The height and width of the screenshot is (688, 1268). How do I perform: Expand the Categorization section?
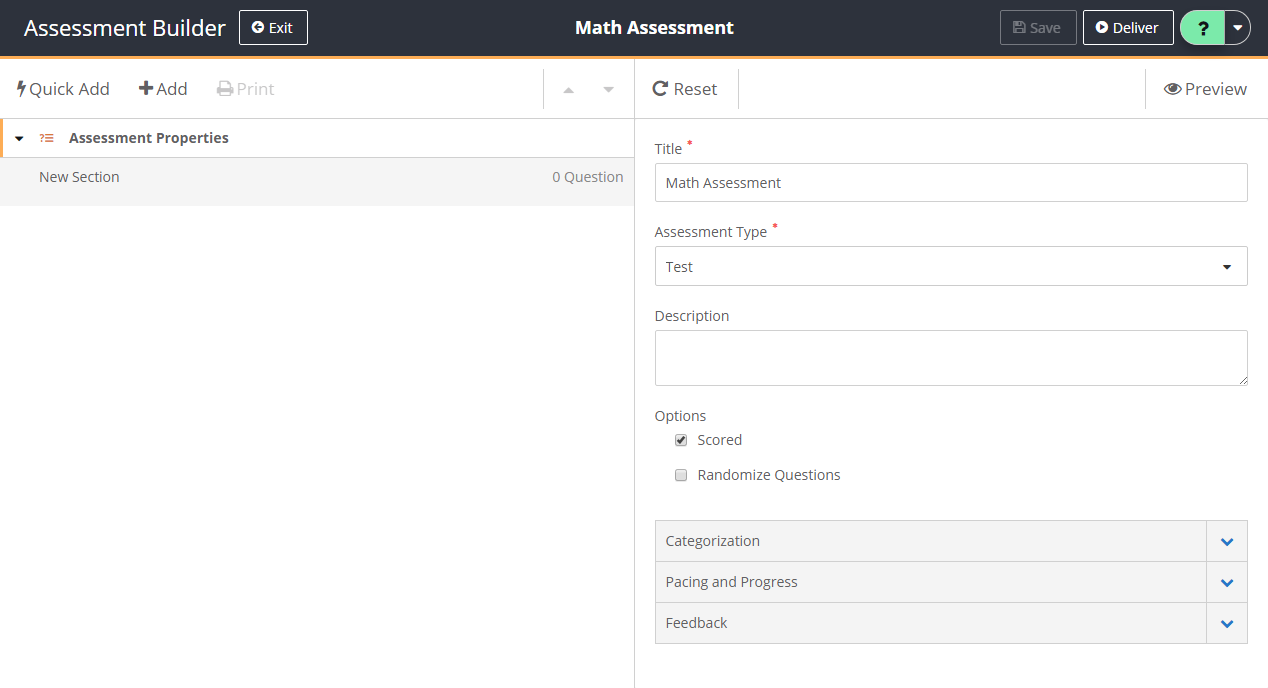(x=1226, y=541)
